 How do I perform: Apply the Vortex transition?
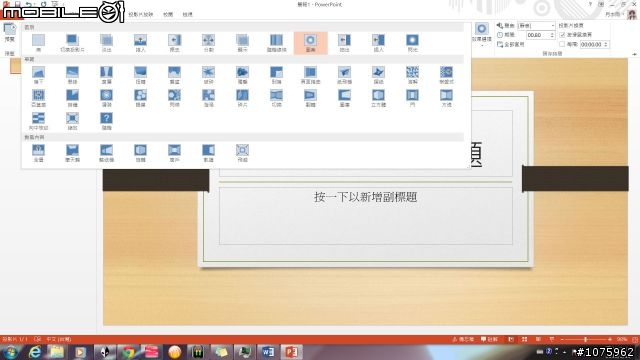click(209, 98)
